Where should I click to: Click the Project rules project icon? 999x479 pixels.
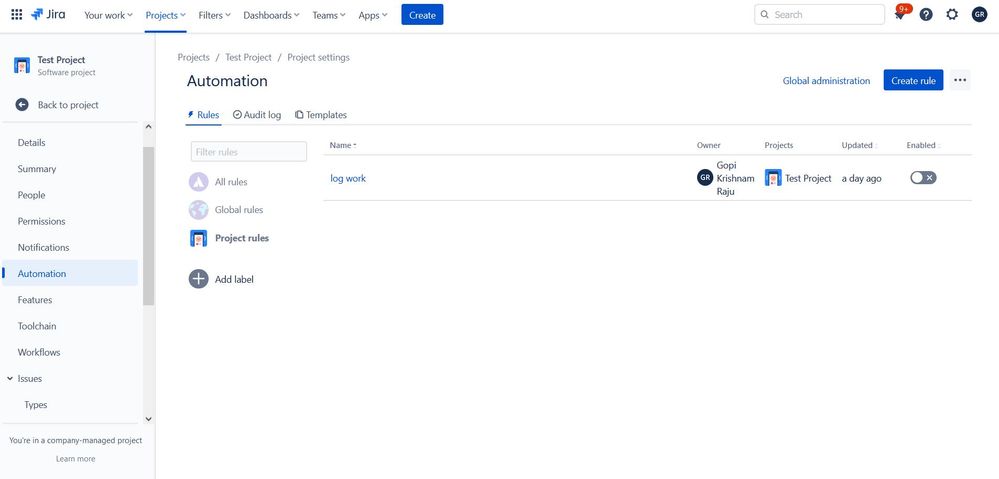point(199,238)
